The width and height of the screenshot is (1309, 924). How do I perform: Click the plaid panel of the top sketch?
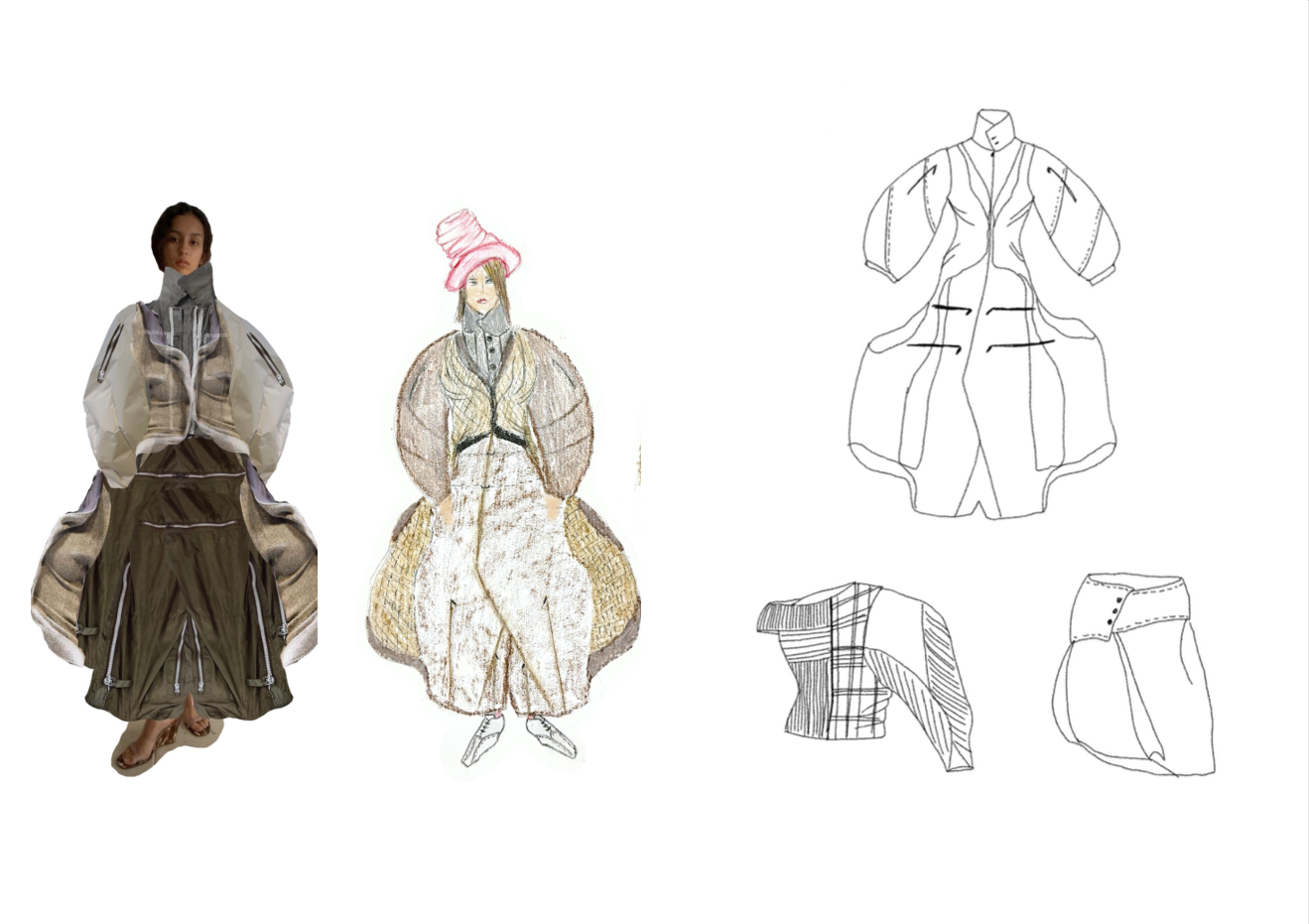coord(851,655)
